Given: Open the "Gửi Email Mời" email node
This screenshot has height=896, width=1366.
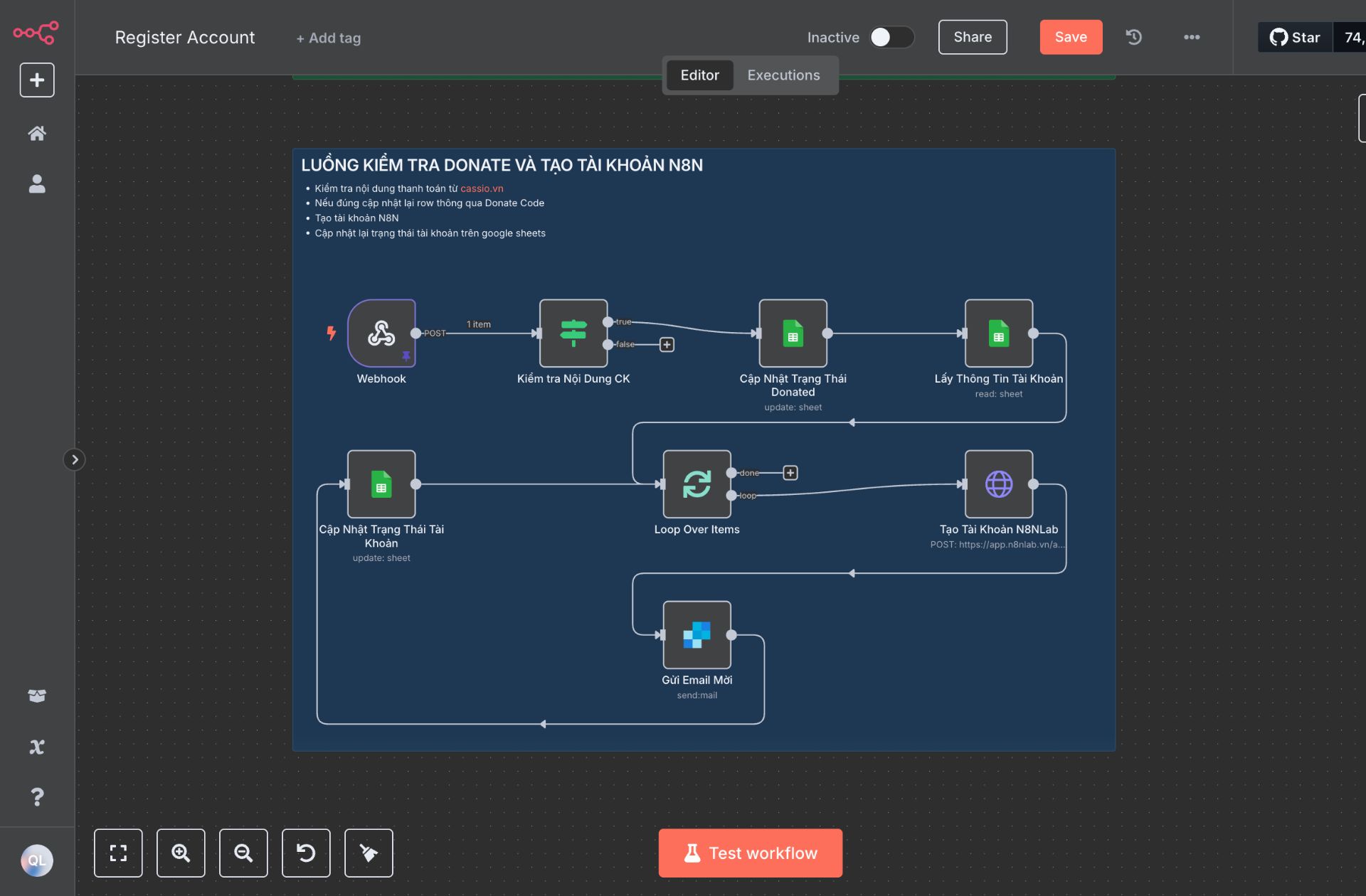Looking at the screenshot, I should point(697,635).
